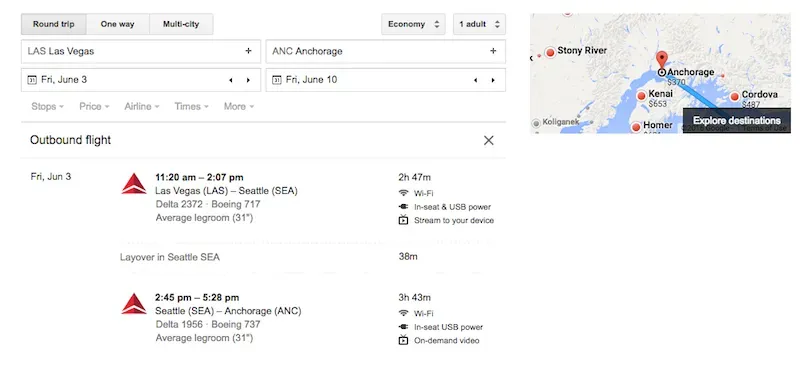Screen dimensions: 800x371
Task: Open the 1 adult passenger dropdown
Action: click(479, 24)
